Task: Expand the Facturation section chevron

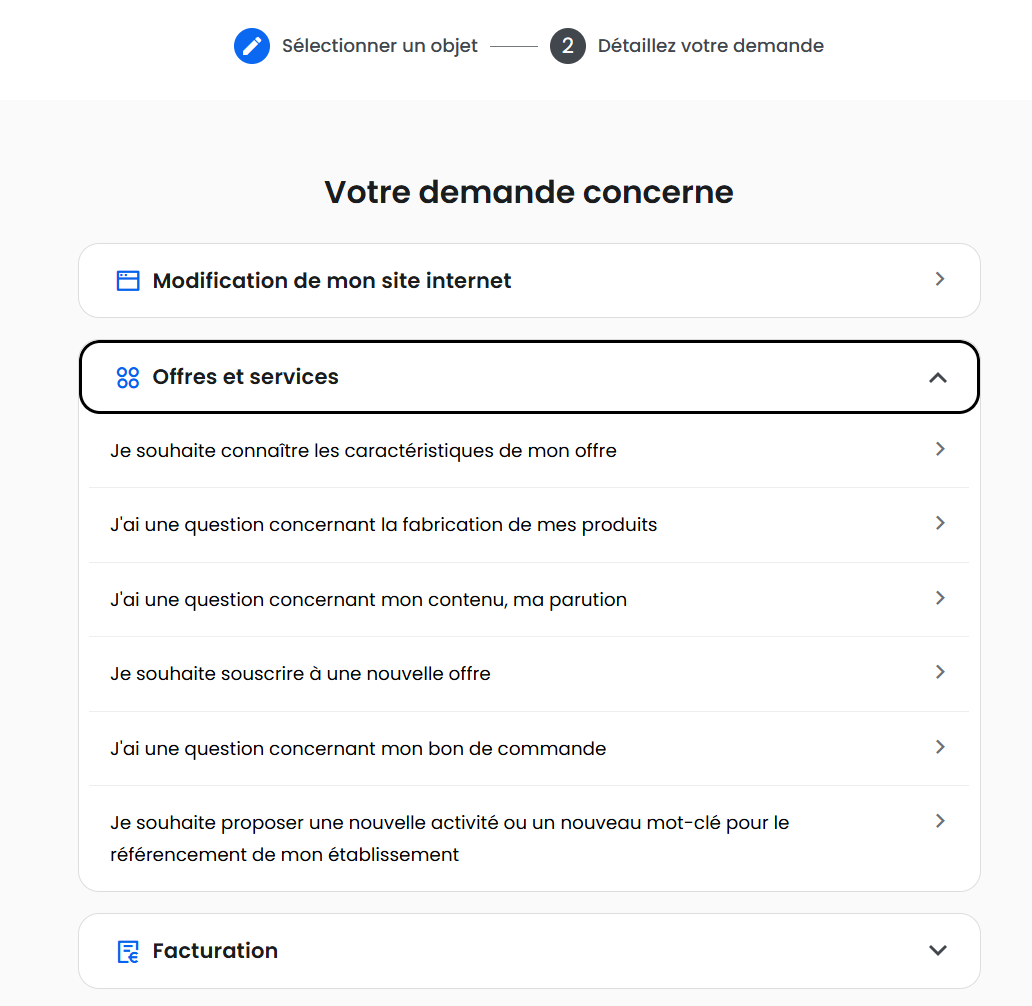Action: (937, 951)
